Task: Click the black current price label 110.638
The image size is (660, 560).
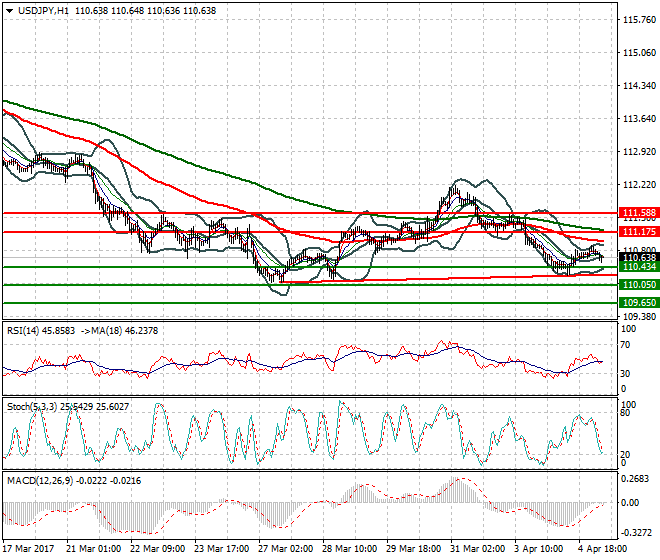Action: tap(639, 257)
